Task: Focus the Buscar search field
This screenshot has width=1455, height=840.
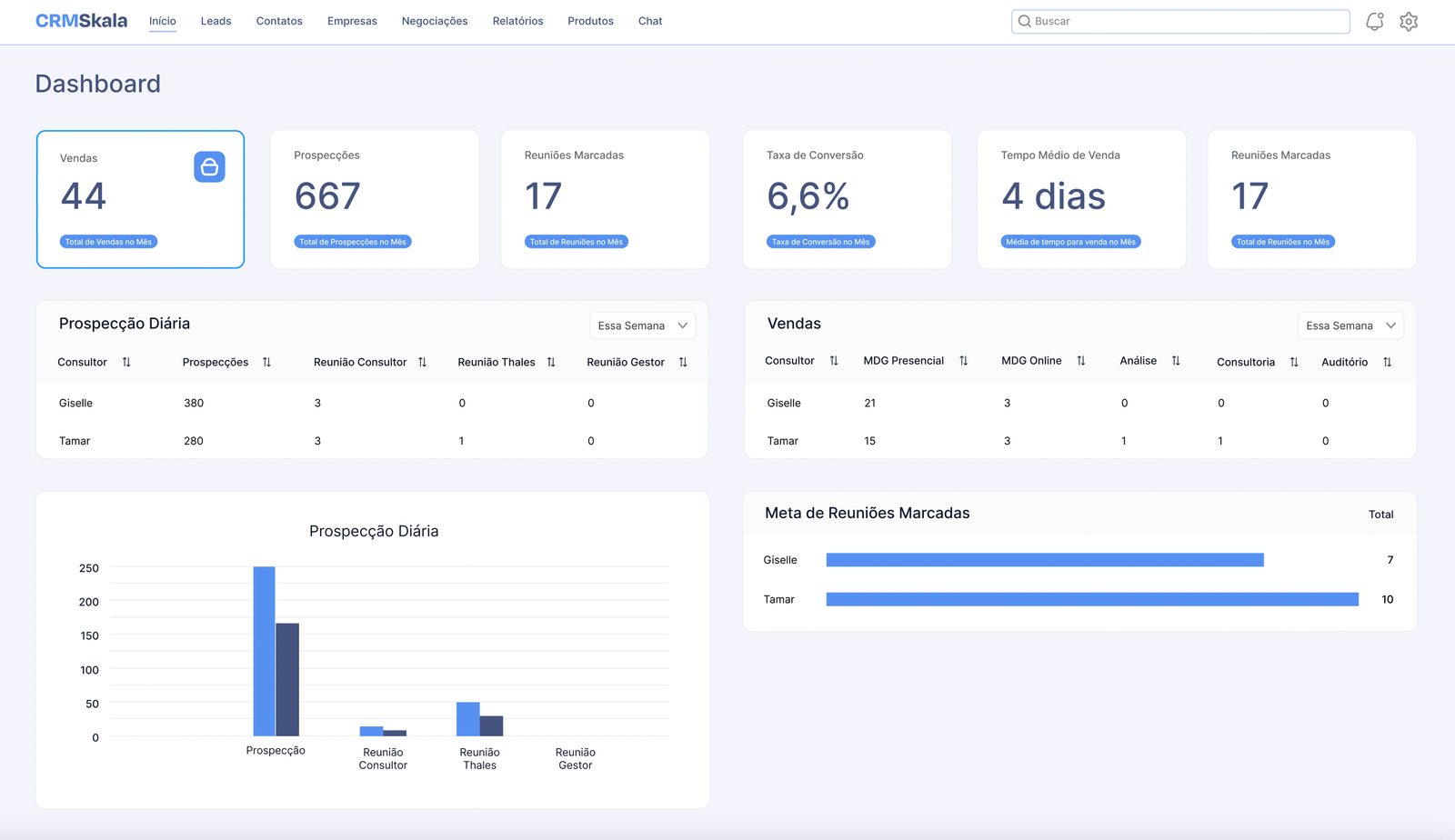Action: (x=1180, y=21)
